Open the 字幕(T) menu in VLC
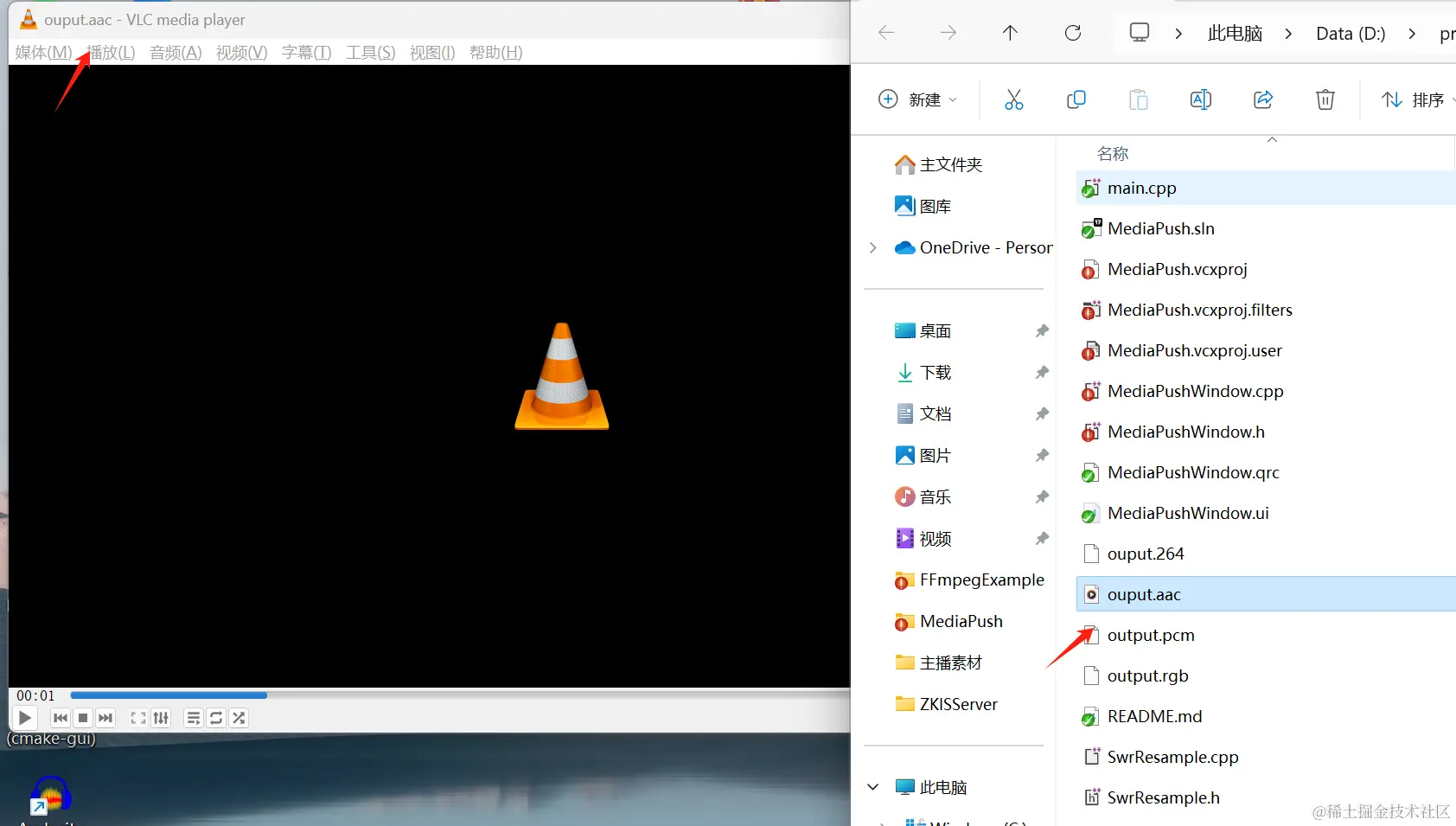 pyautogui.click(x=306, y=53)
